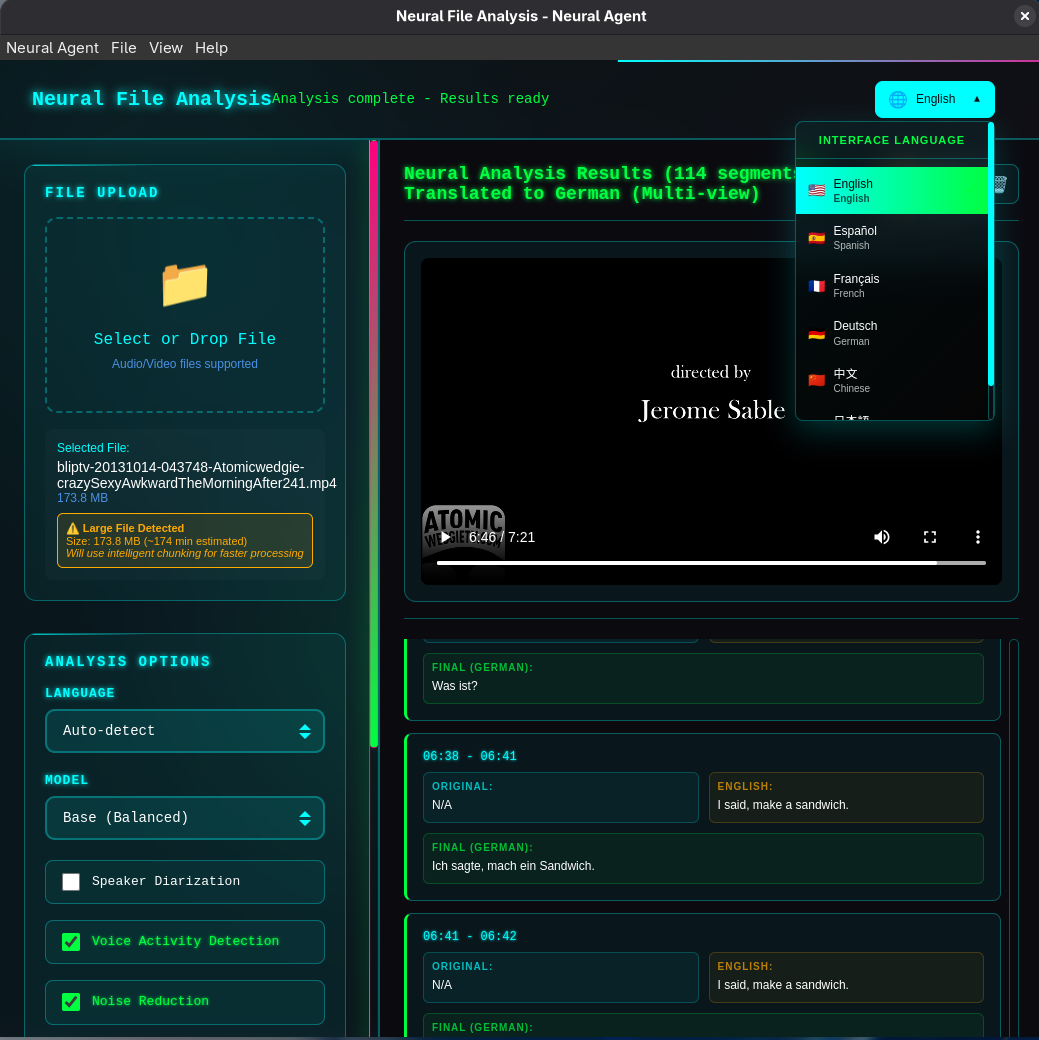Click the Chinese flag icon
The height and width of the screenshot is (1040, 1039).
point(817,380)
